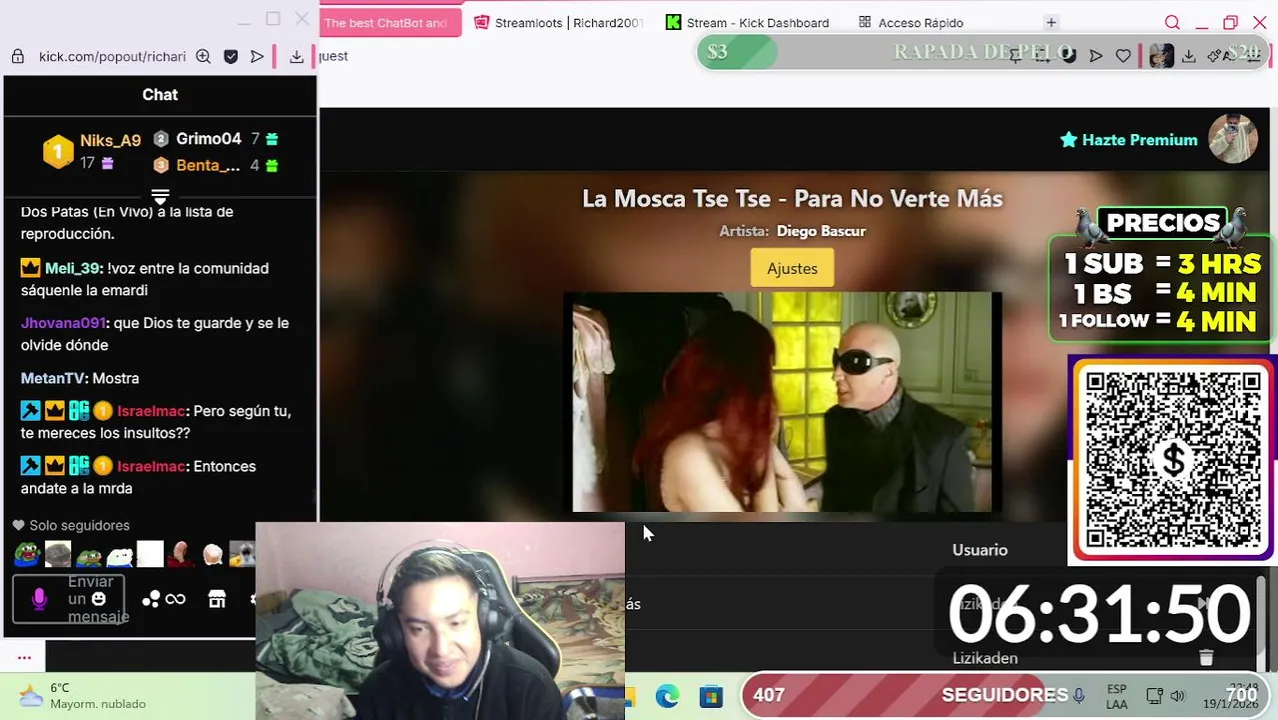Viewport: 1278px width, 720px height.
Task: Open the weather widget showing 6°C
Action: click(x=82, y=696)
